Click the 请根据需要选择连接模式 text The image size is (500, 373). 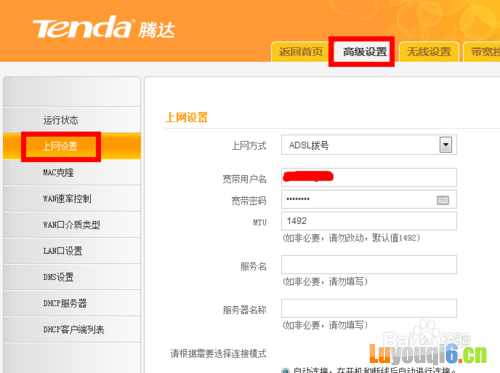coord(218,353)
